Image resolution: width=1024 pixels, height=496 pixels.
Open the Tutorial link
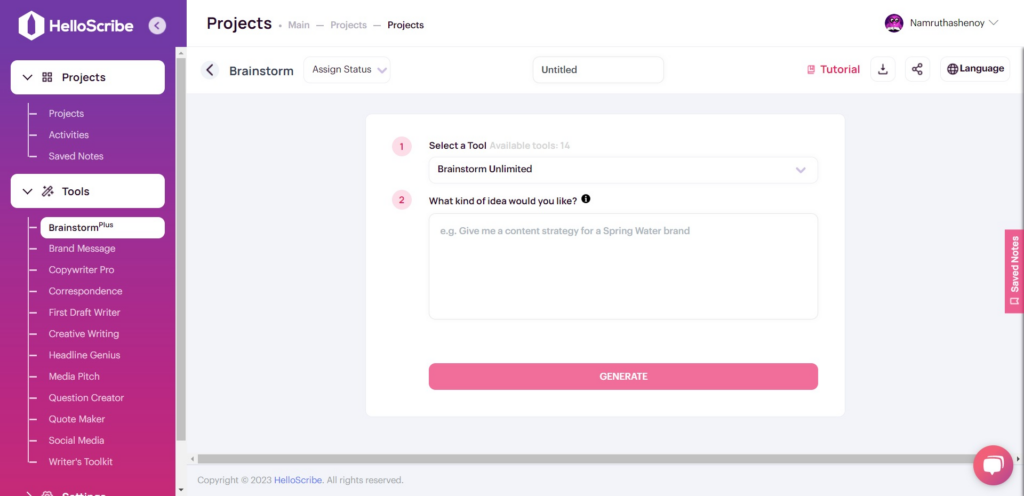[x=833, y=70]
